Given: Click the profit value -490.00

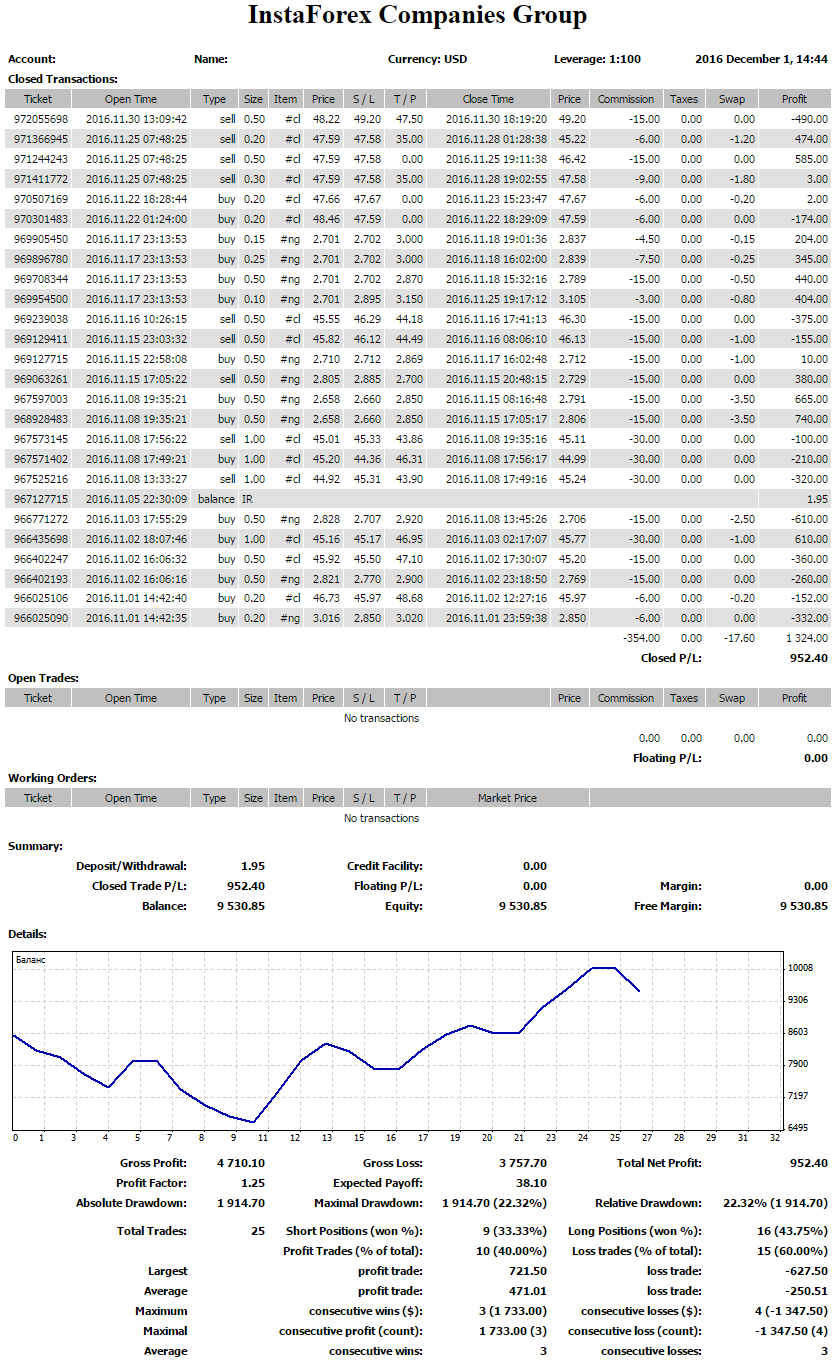Looking at the screenshot, I should 808,119.
